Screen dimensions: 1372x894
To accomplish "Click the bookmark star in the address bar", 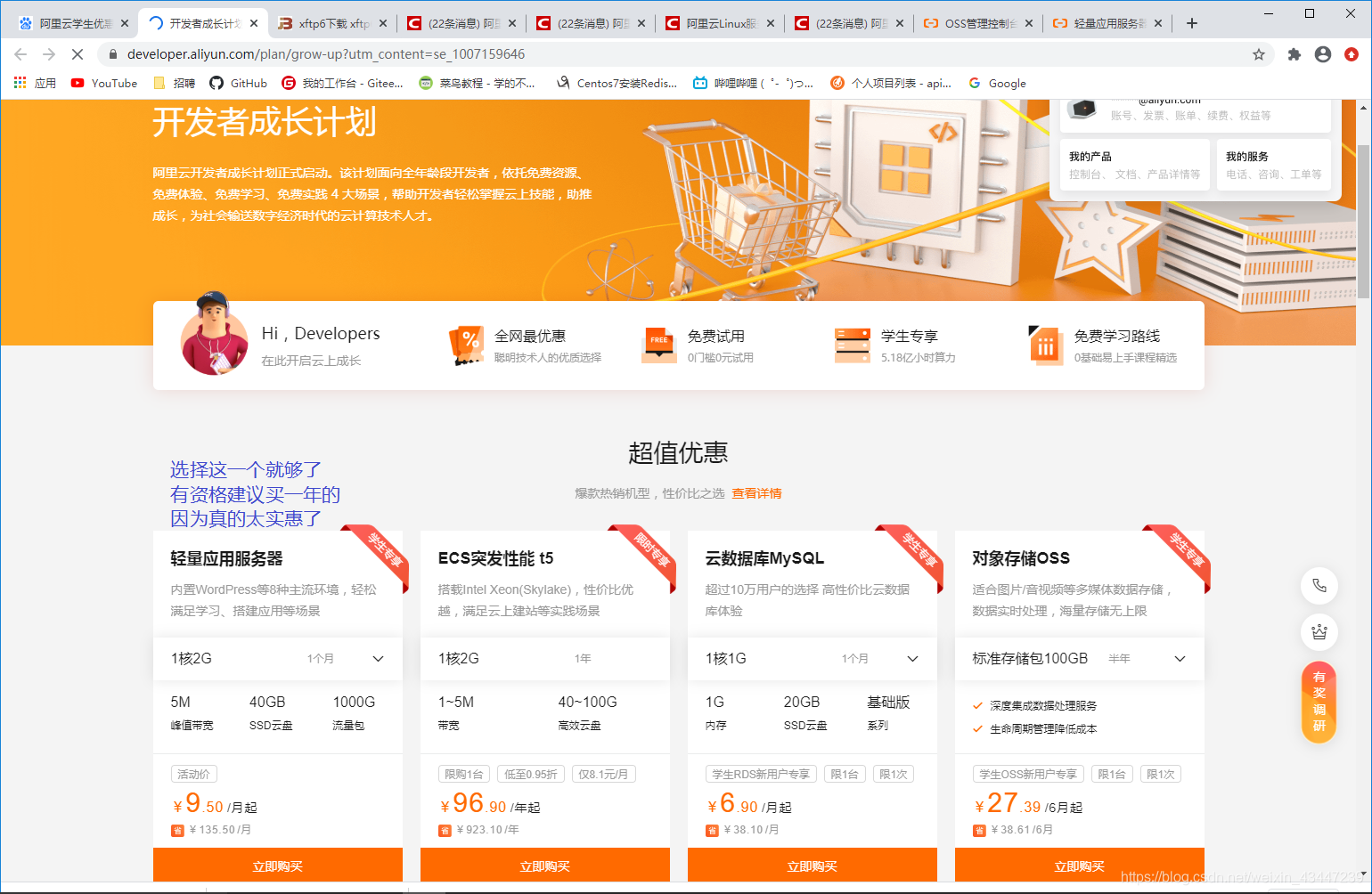I will tap(1260, 53).
